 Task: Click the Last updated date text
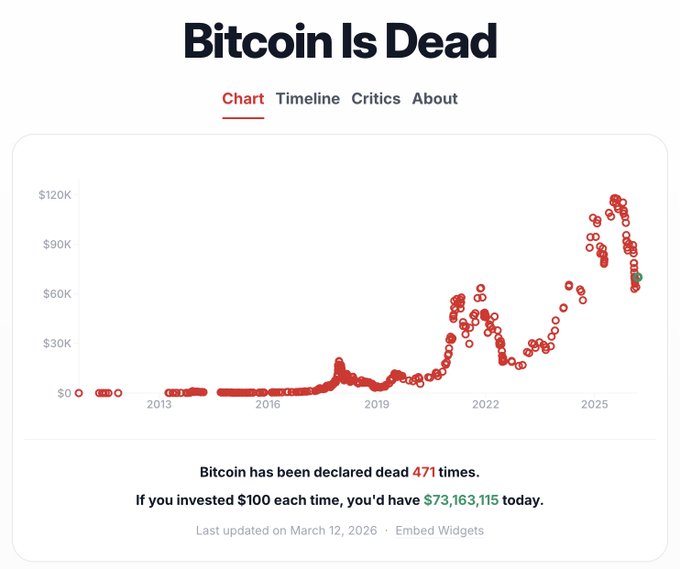[287, 531]
